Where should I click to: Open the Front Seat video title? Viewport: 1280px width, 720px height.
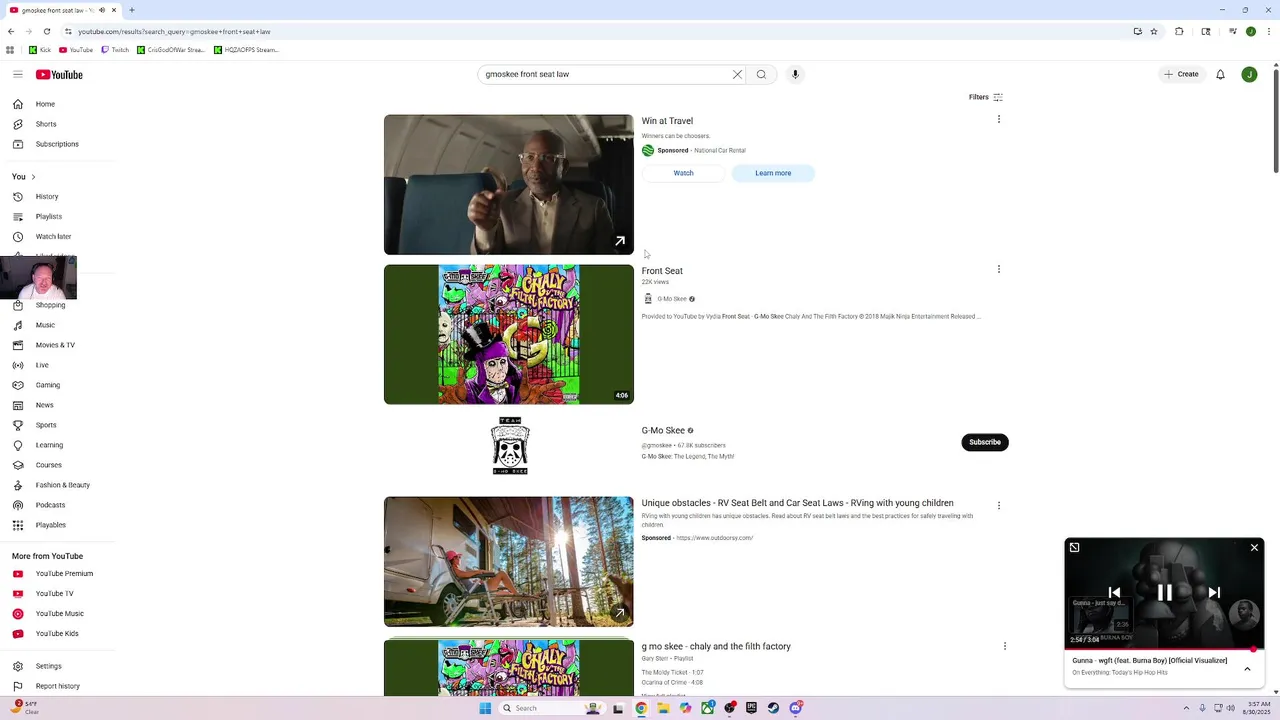pyautogui.click(x=662, y=271)
